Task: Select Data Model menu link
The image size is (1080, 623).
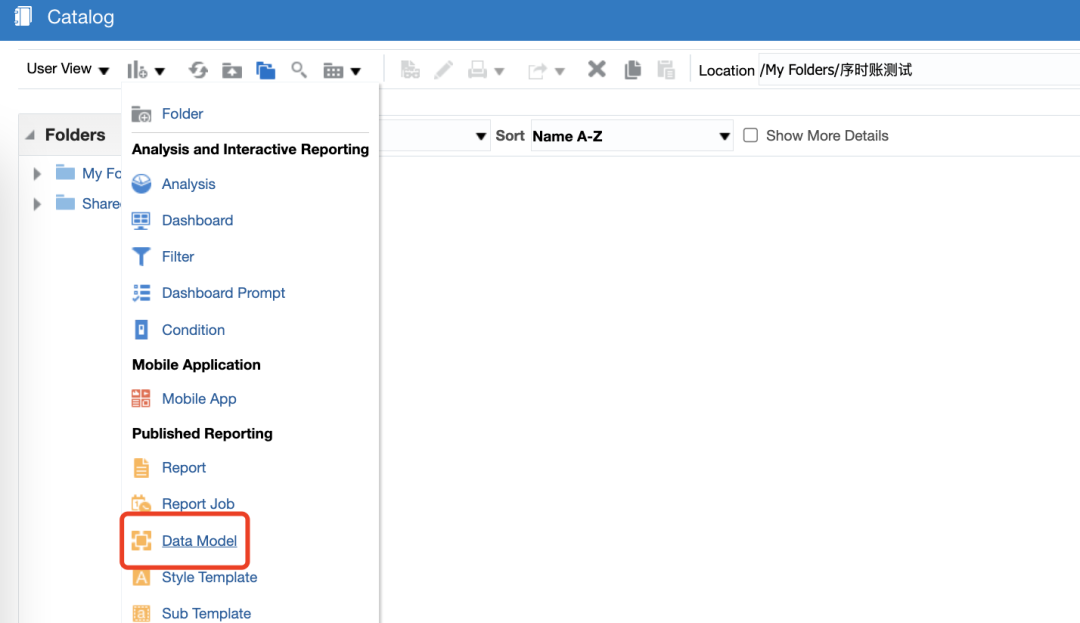Action: (199, 540)
